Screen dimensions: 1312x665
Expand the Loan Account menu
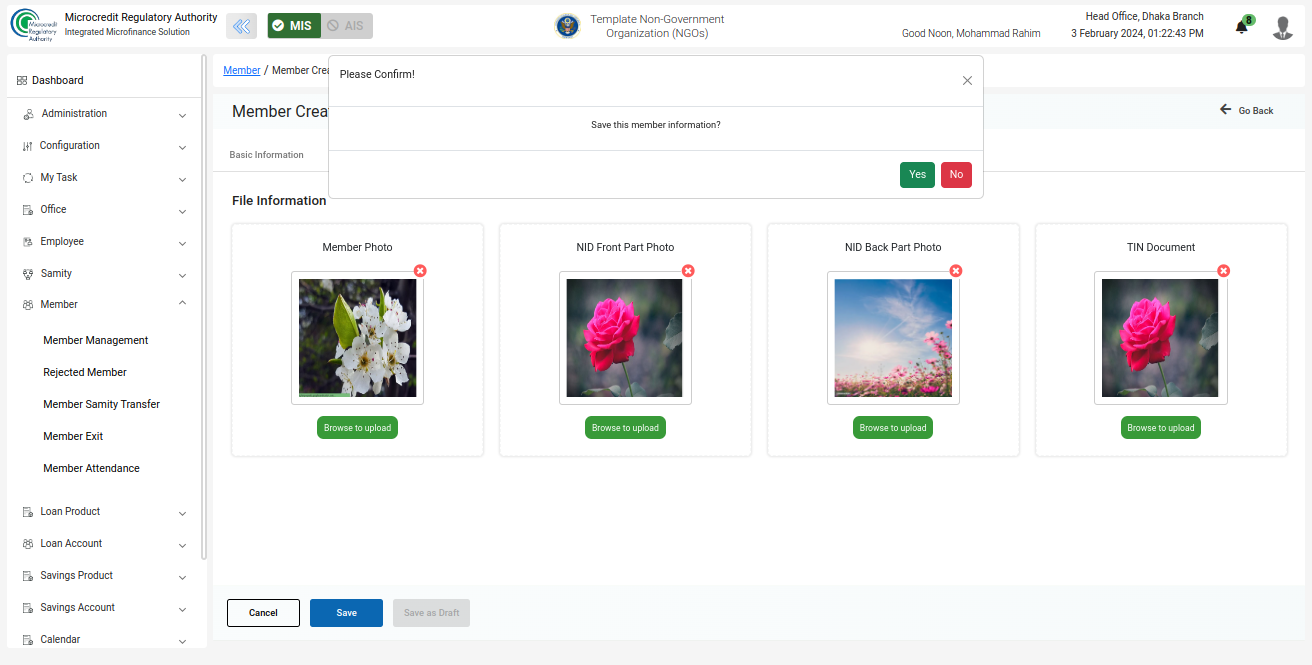pyautogui.click(x=182, y=546)
